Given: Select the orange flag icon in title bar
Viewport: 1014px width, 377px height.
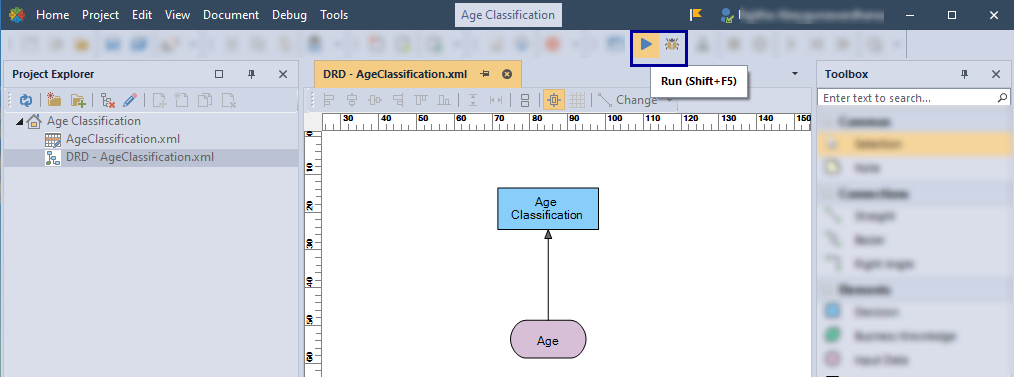Looking at the screenshot, I should tap(696, 14).
